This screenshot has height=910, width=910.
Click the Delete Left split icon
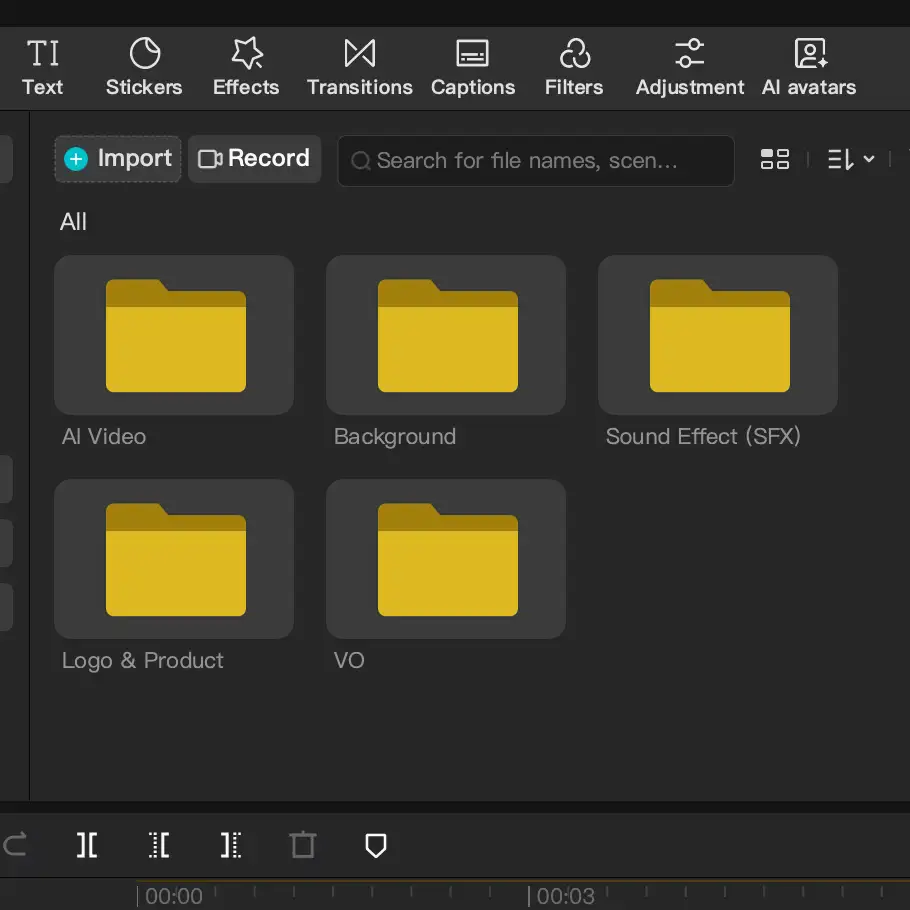[158, 845]
